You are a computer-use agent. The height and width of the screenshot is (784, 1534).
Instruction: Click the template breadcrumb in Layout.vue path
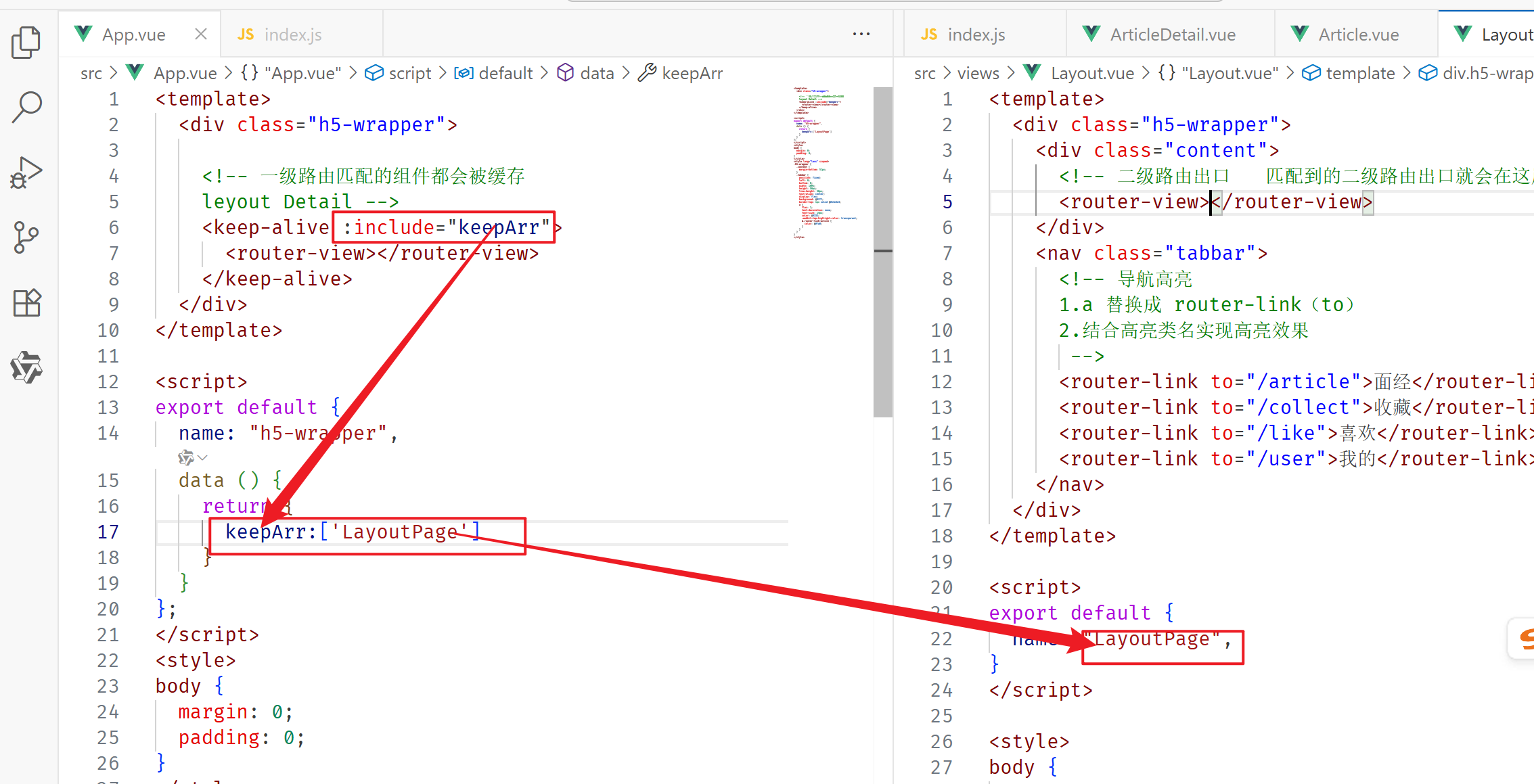1359,73
